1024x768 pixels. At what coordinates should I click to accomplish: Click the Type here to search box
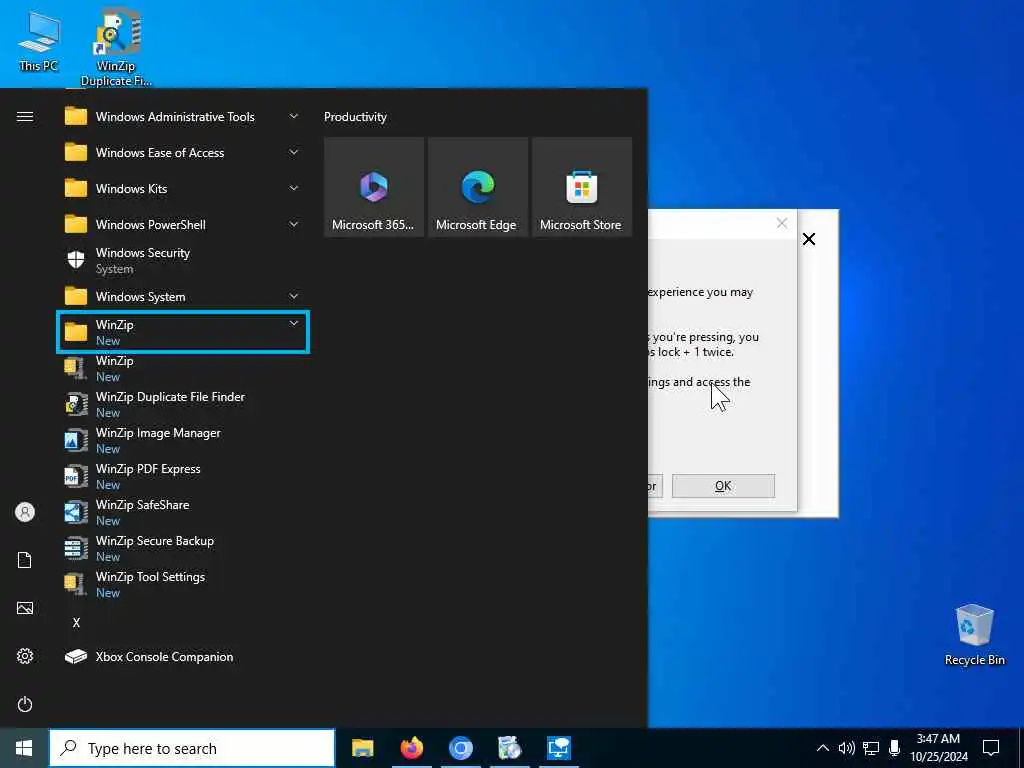(x=193, y=748)
